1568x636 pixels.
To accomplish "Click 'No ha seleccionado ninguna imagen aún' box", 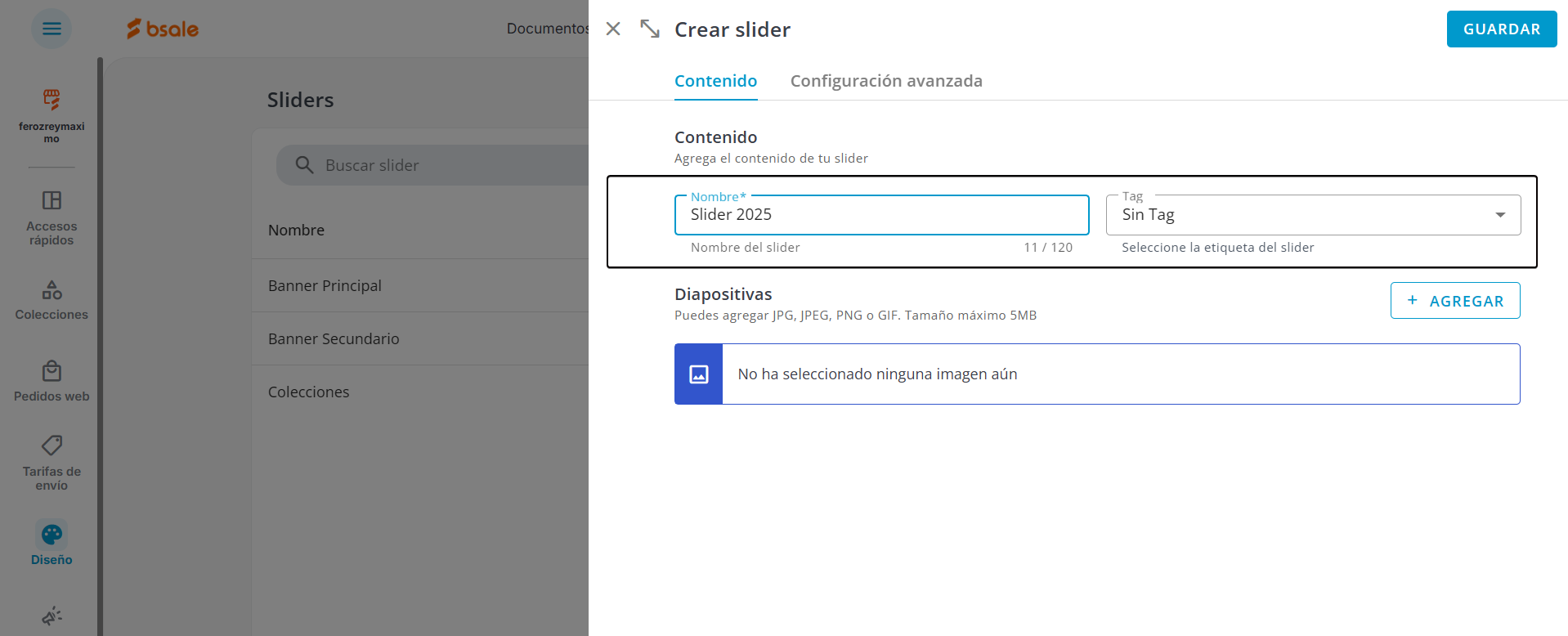I will click(1097, 374).
